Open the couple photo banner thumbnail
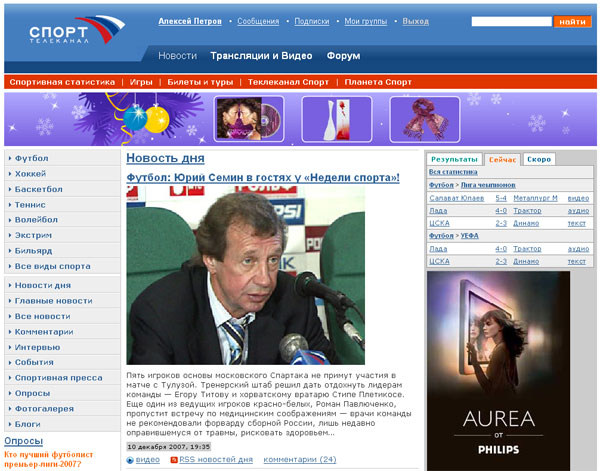Viewport: 600px width, 471px height. click(244, 119)
